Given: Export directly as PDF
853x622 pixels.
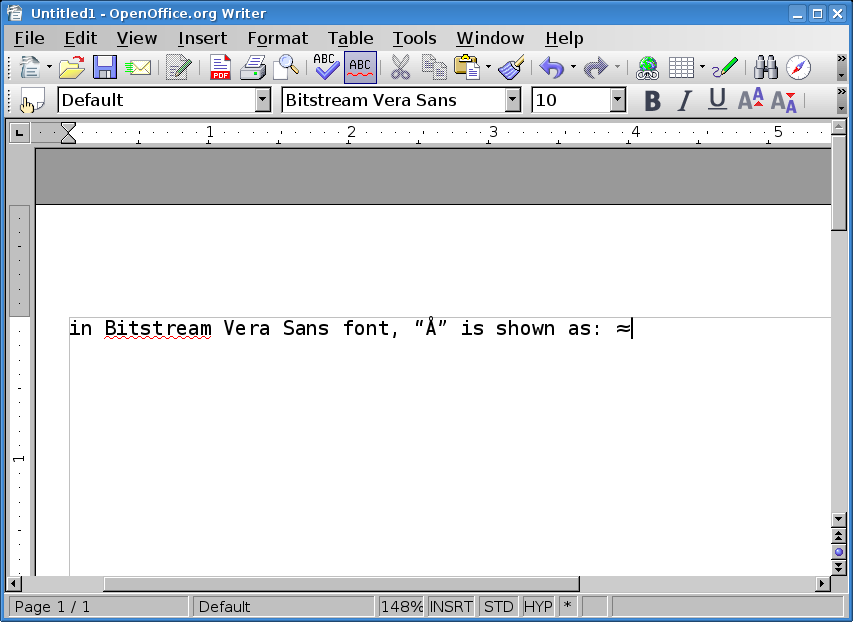Looking at the screenshot, I should click(220, 67).
